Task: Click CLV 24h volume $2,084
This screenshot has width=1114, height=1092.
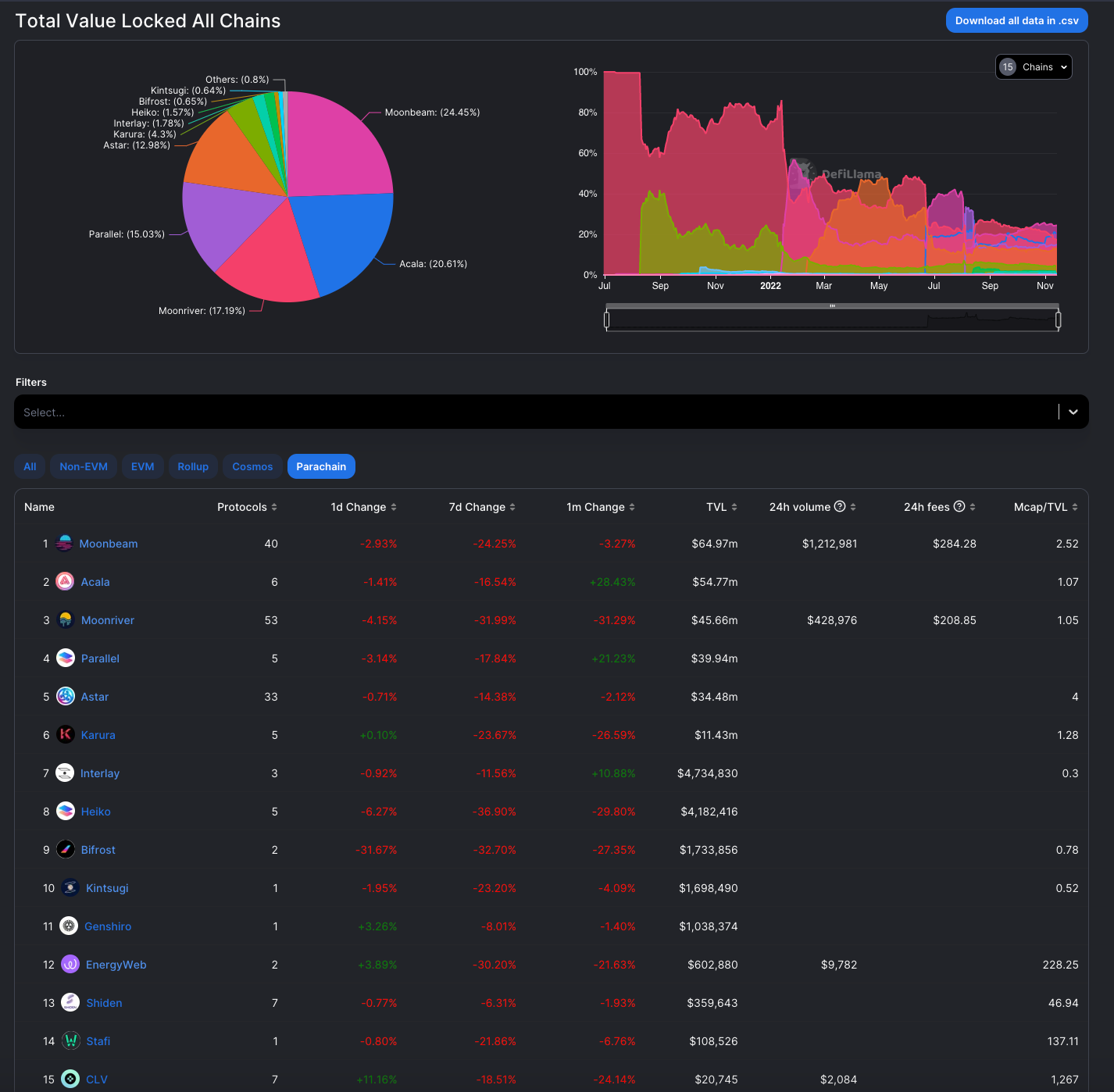Action: [x=838, y=1080]
